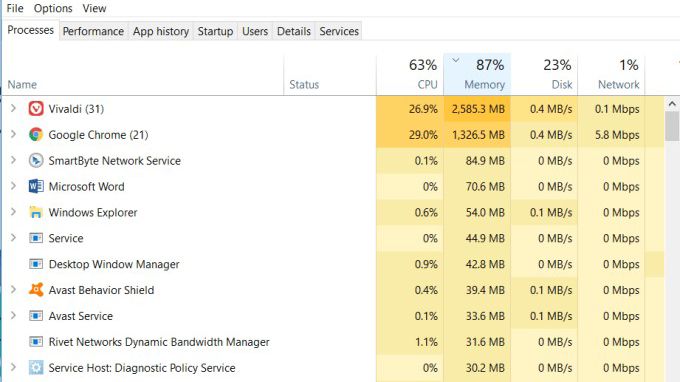Open the View menu
The height and width of the screenshot is (382, 680).
point(94,8)
